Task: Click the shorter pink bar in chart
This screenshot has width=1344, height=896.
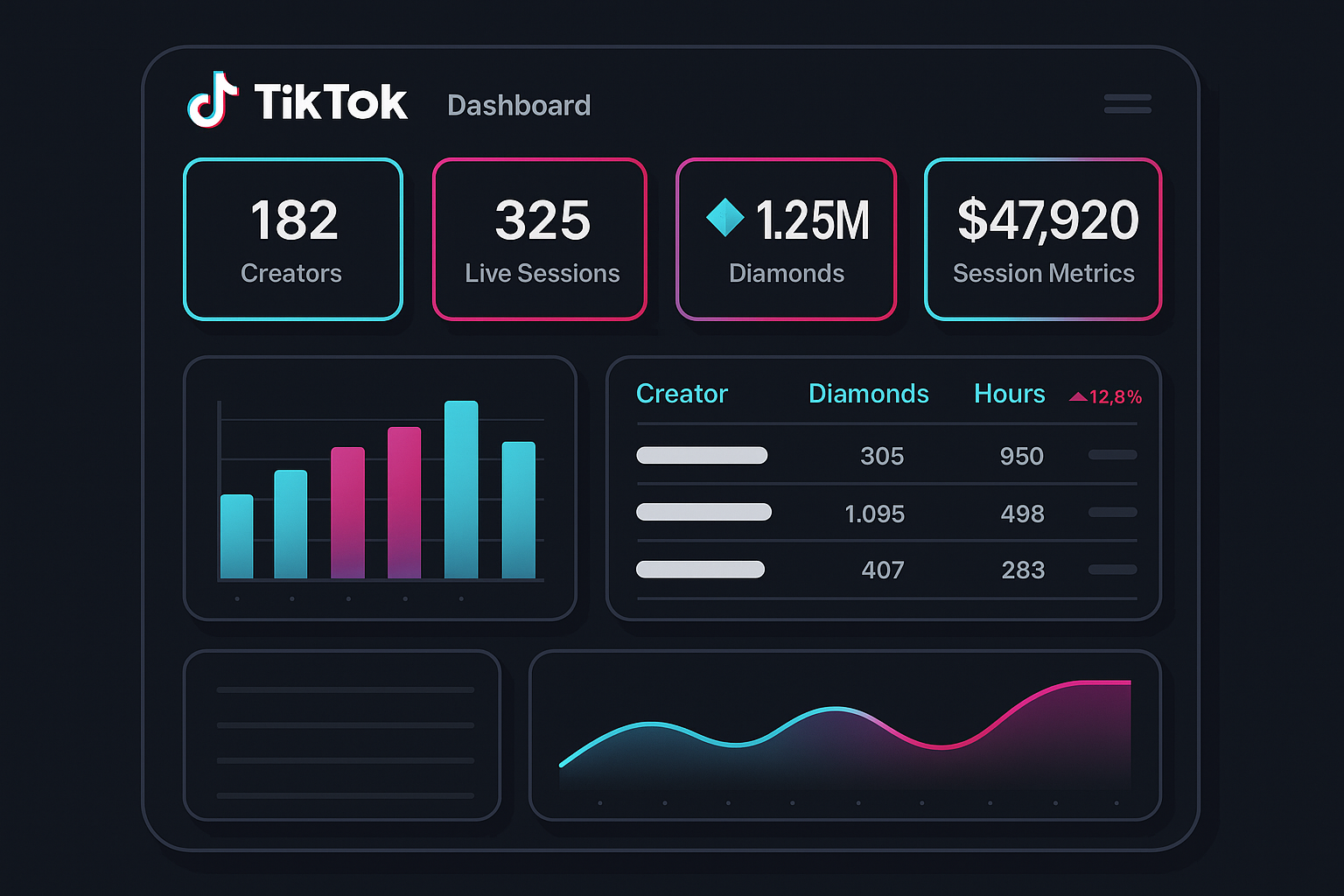Action: pos(347,513)
